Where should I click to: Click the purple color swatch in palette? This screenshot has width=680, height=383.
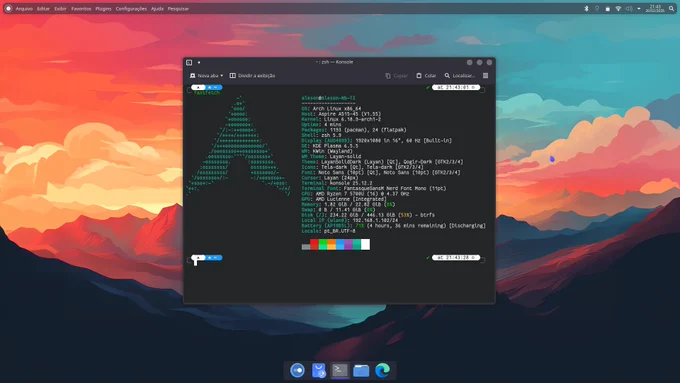point(349,245)
